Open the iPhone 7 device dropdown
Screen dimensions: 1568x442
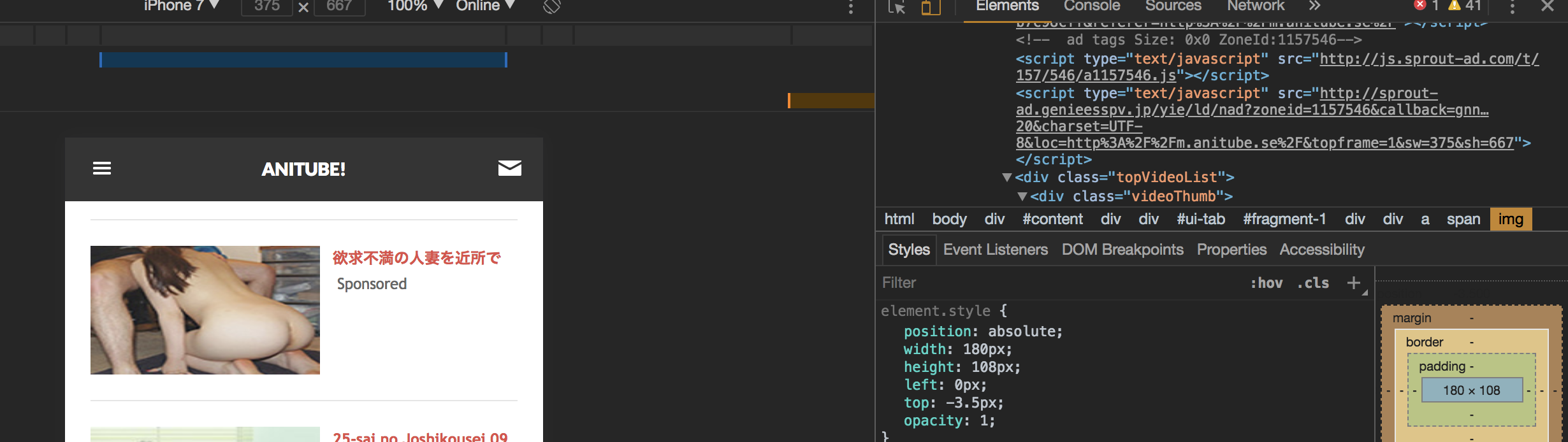[181, 6]
